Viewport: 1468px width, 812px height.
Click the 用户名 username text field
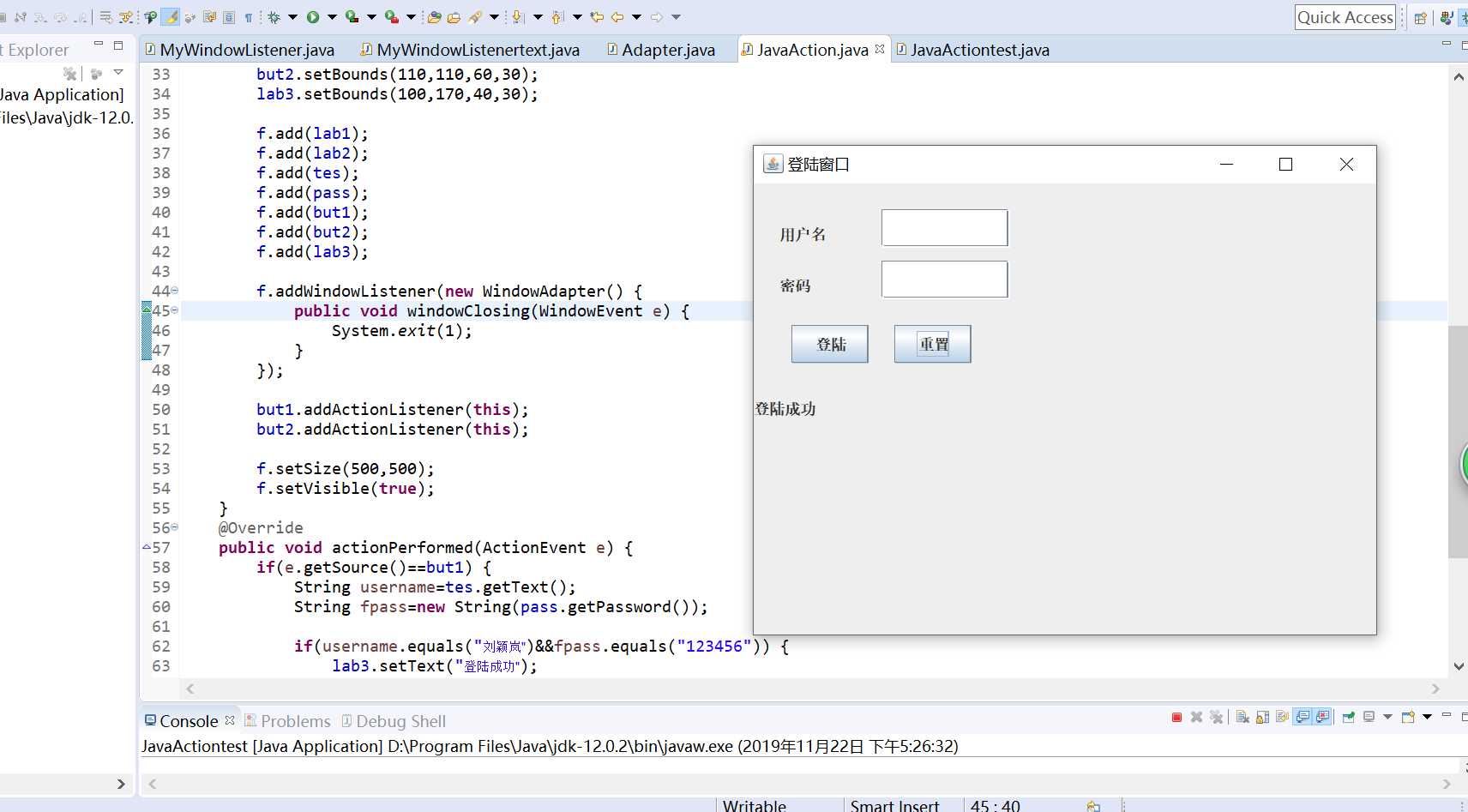point(944,228)
